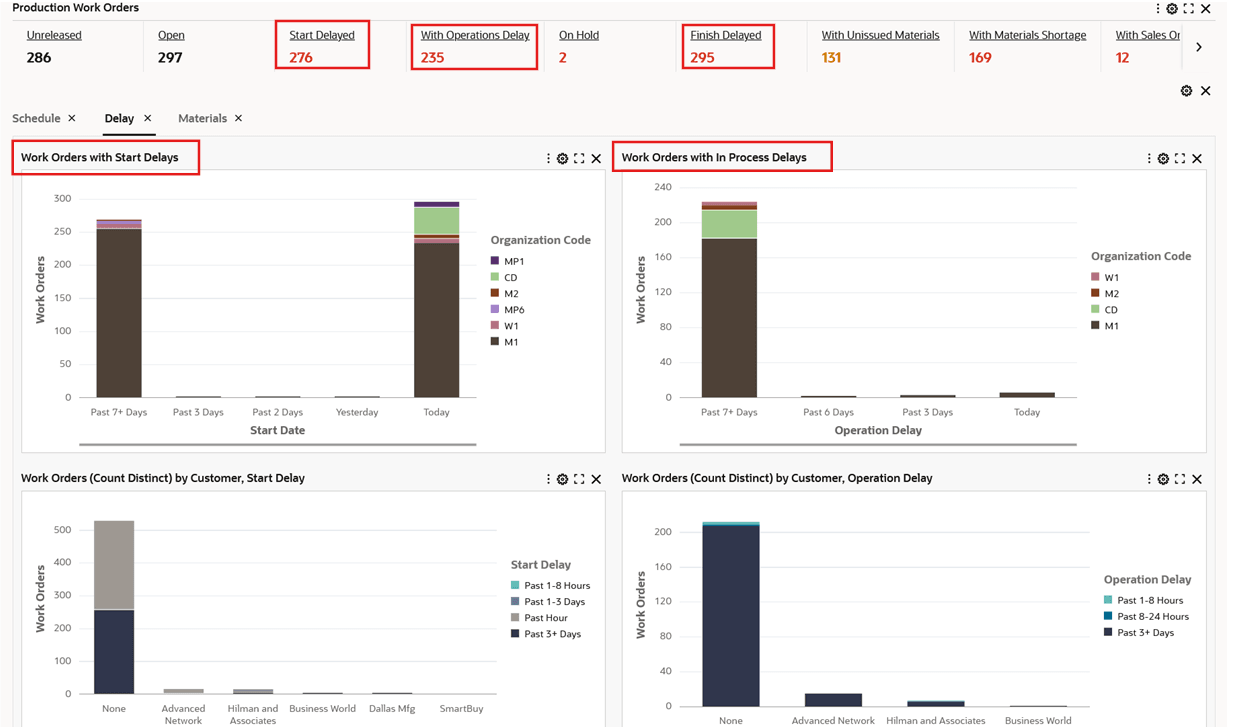This screenshot has height=727, width=1238.
Task: Open Work Orders with Start Delays settings
Action: (x=563, y=158)
